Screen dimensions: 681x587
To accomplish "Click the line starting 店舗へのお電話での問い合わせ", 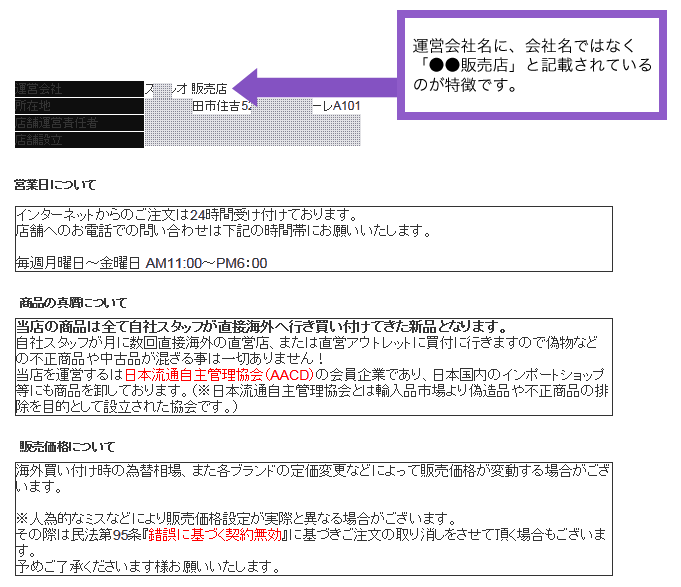I will (224, 231).
